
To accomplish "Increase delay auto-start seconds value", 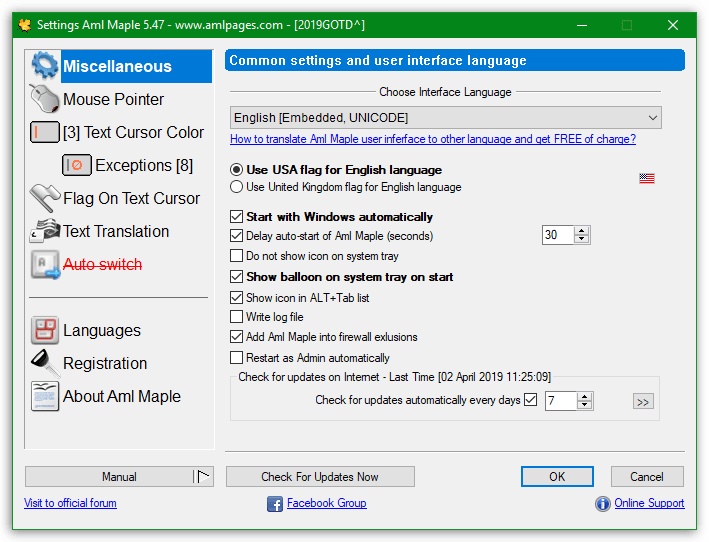I will (x=582, y=231).
